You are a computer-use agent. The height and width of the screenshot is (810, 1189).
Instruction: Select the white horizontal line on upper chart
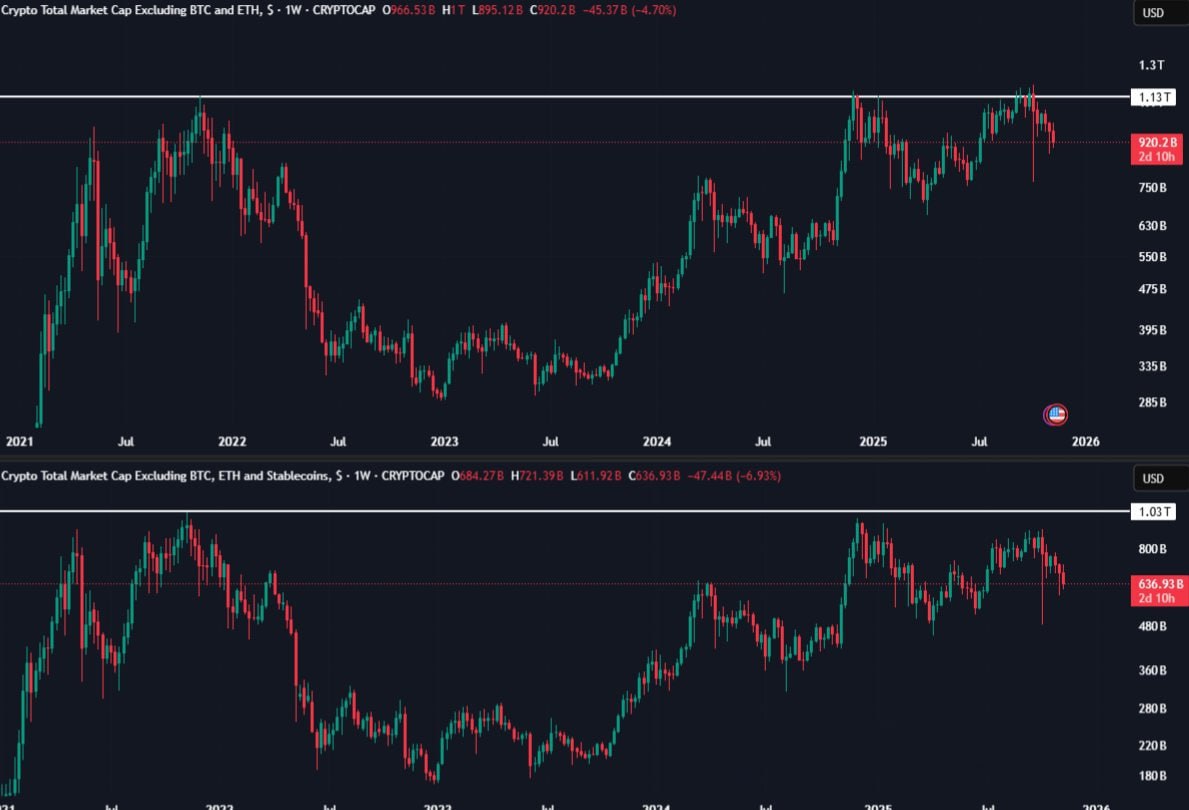pyautogui.click(x=500, y=97)
